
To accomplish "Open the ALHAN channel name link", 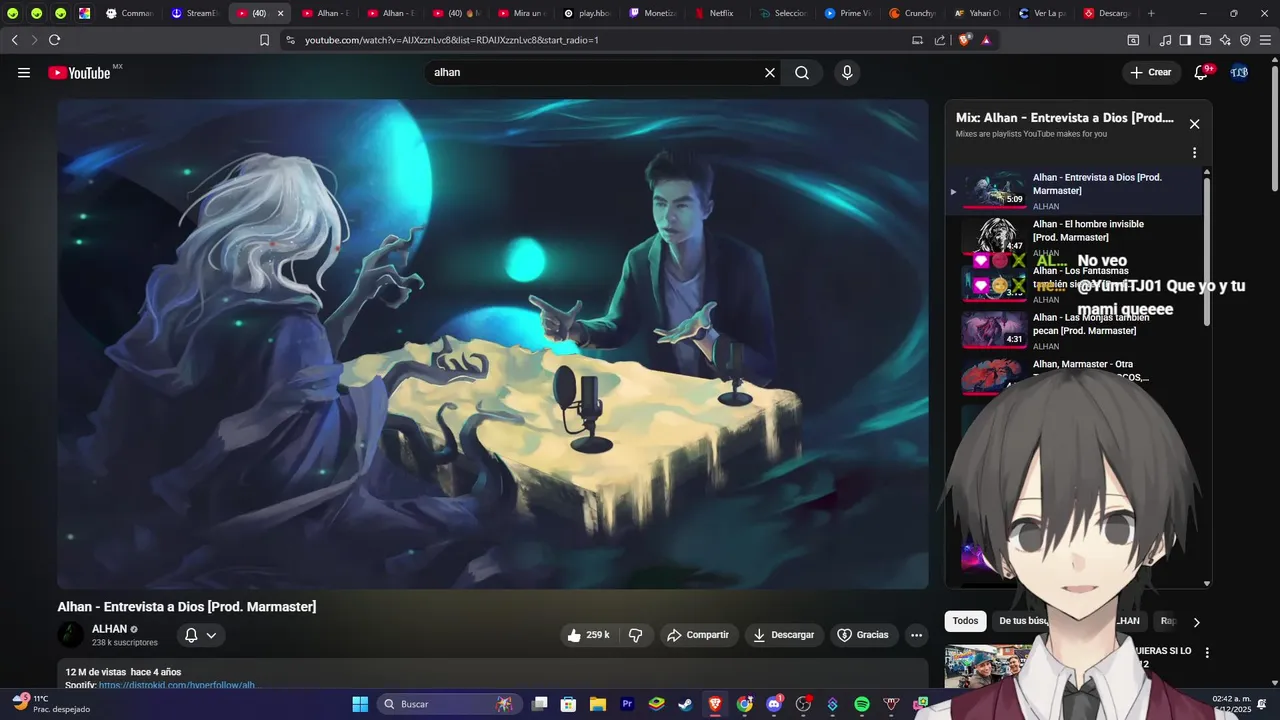I will [109, 629].
